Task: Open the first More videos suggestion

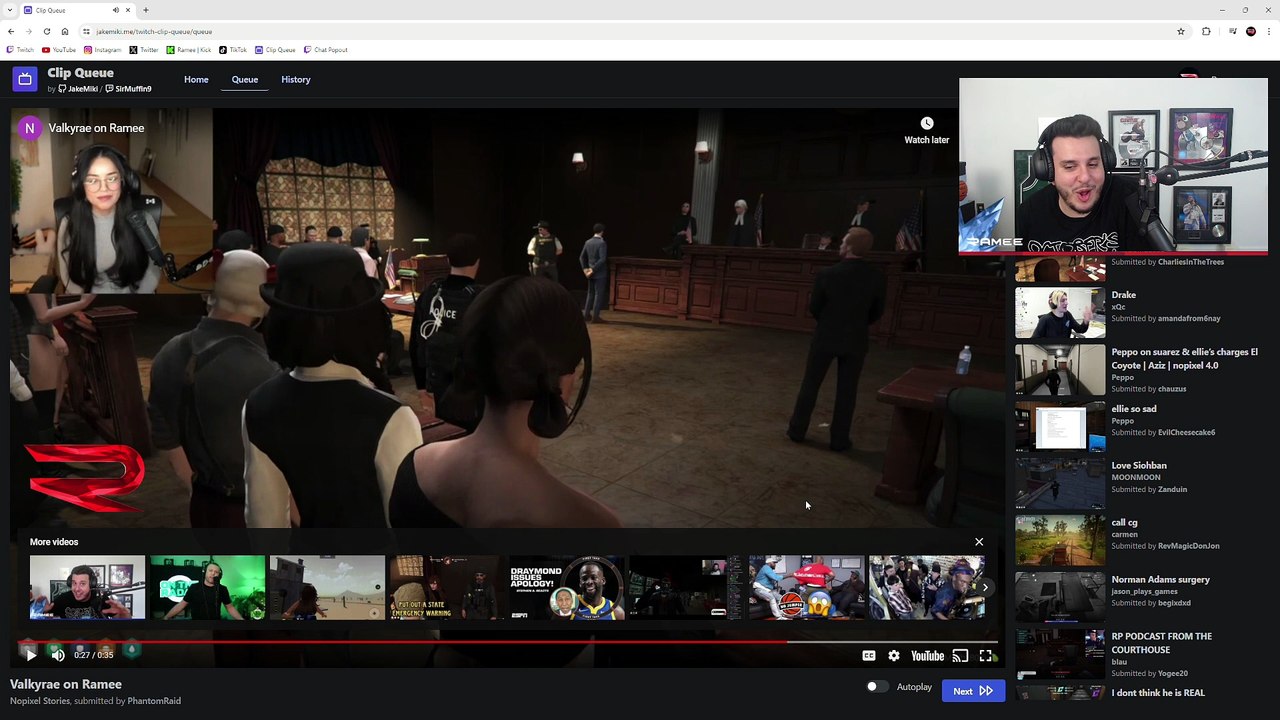Action: coord(87,588)
